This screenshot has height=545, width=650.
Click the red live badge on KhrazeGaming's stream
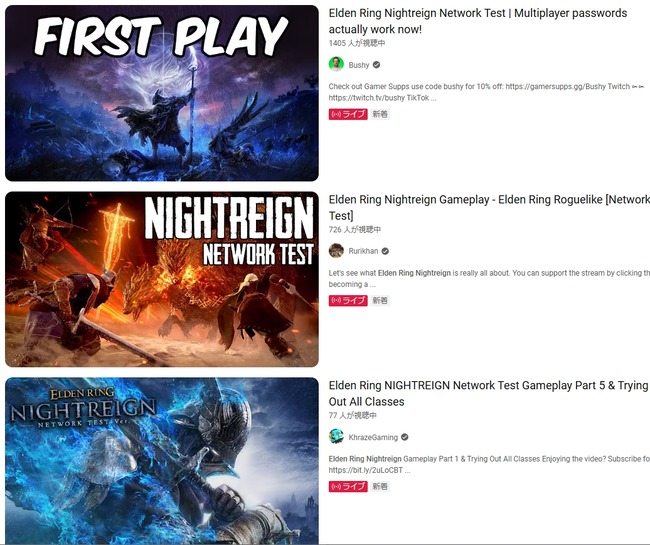click(x=348, y=486)
